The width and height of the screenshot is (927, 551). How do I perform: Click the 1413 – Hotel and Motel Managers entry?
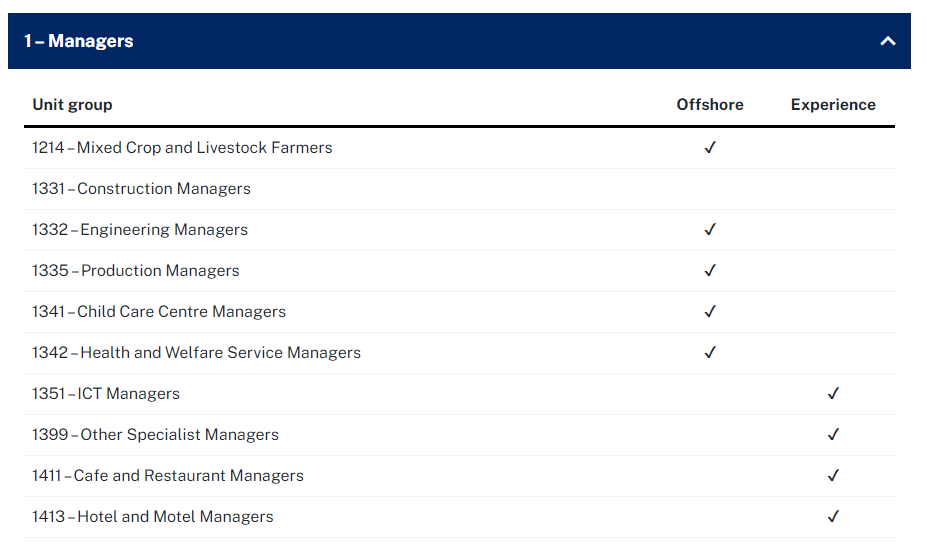pos(153,517)
